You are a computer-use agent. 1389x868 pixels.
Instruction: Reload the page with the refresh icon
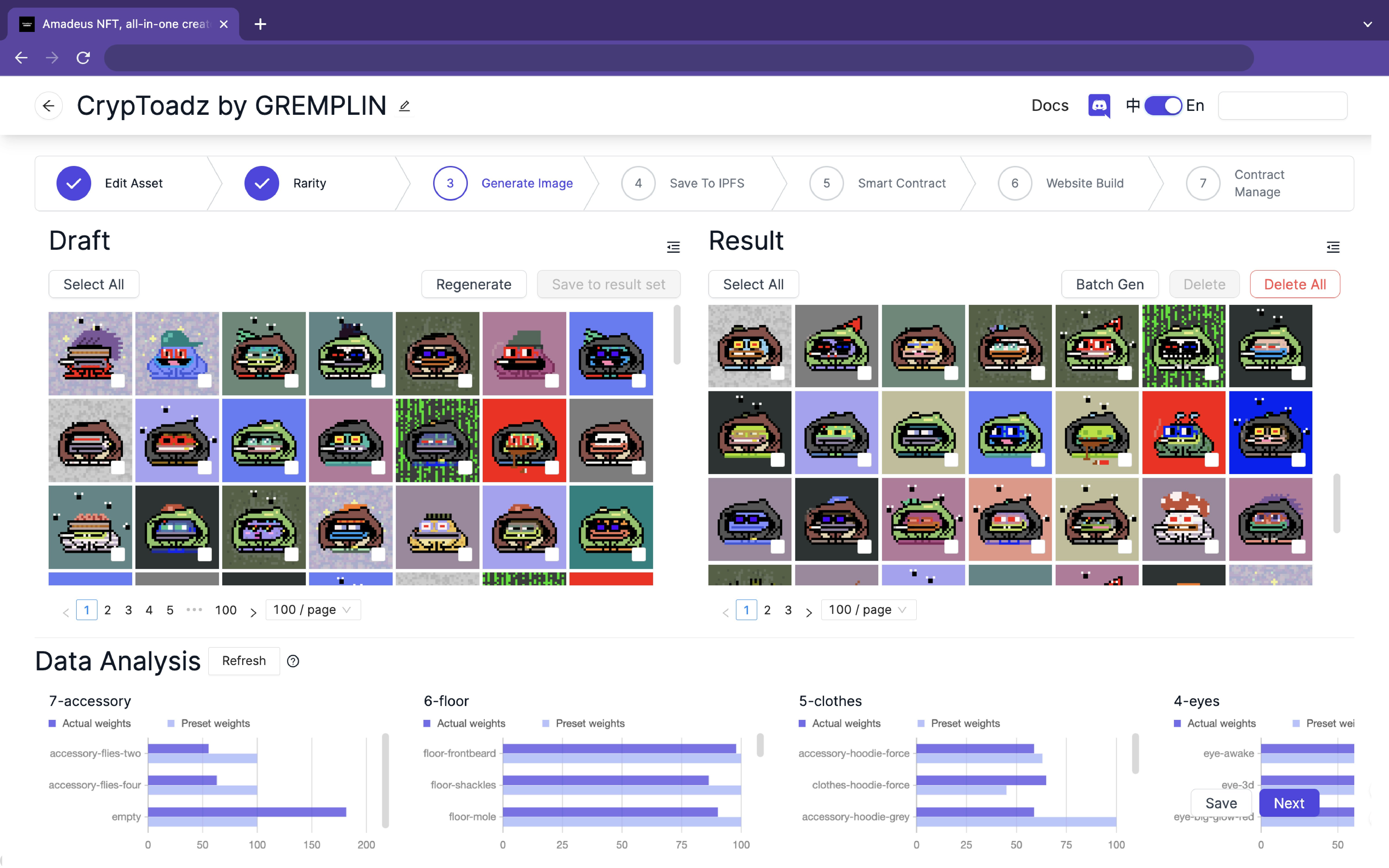click(83, 57)
